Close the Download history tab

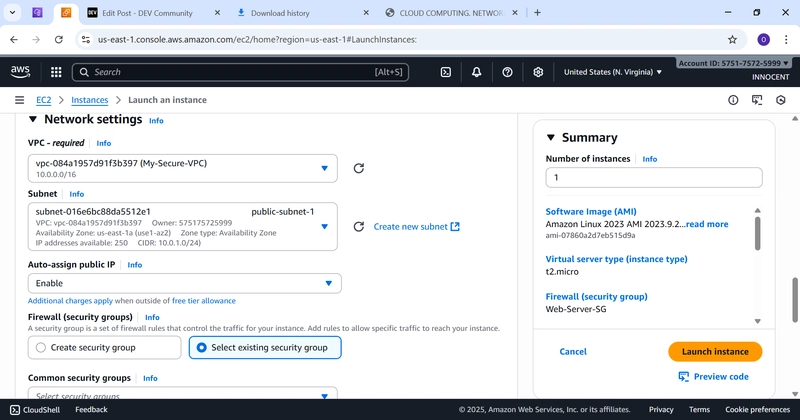pos(366,13)
